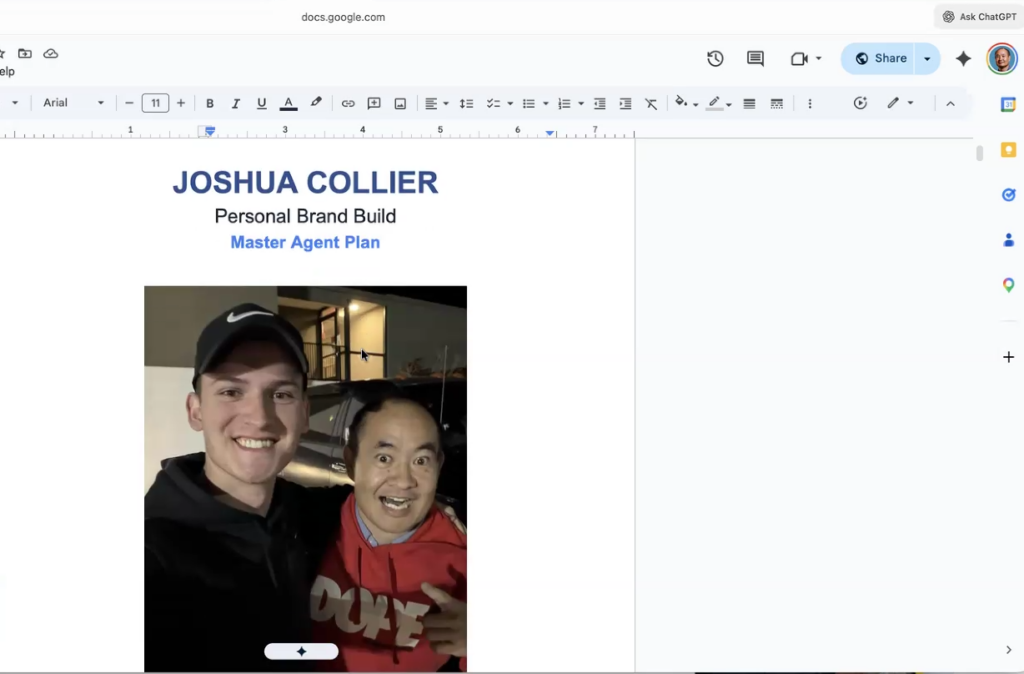Image resolution: width=1024 pixels, height=674 pixels.
Task: Toggle underline formatting
Action: tap(262, 103)
